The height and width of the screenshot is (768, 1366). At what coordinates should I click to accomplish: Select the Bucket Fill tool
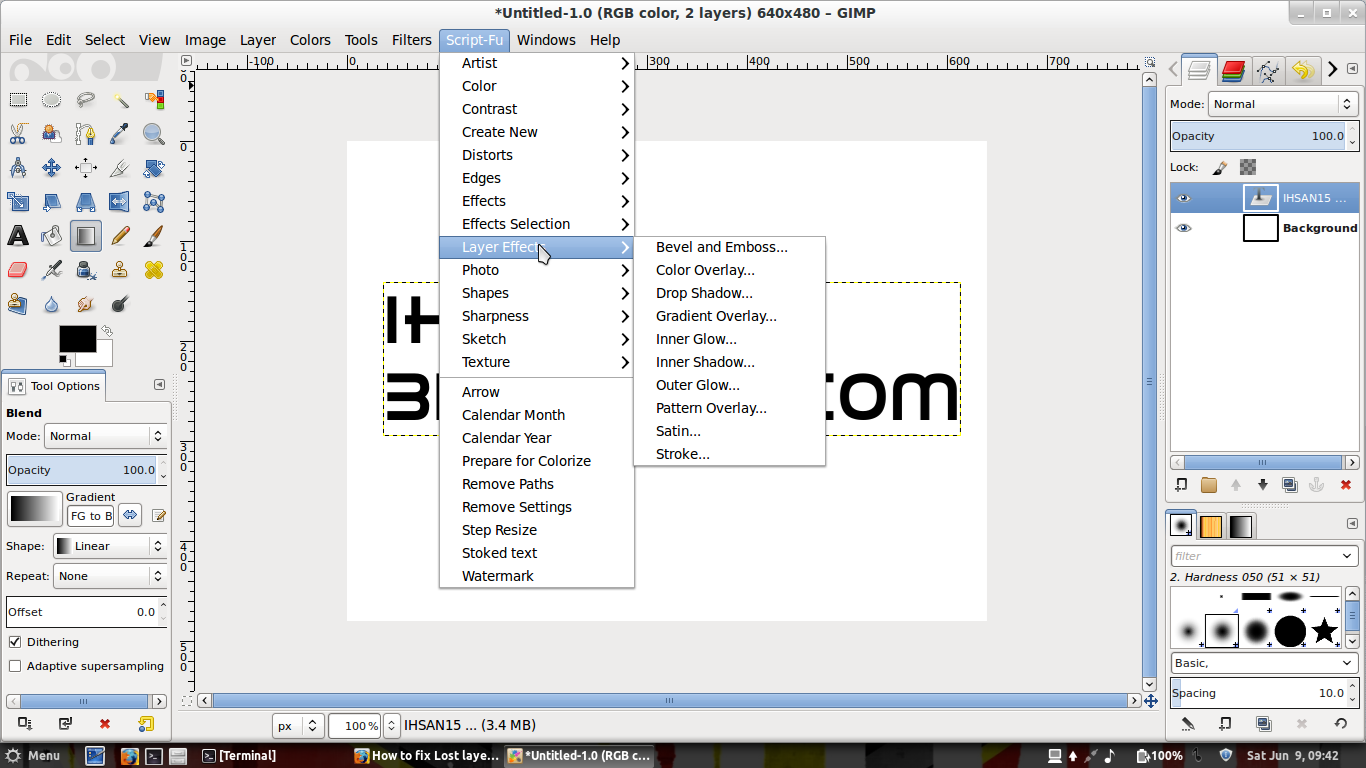click(52, 236)
